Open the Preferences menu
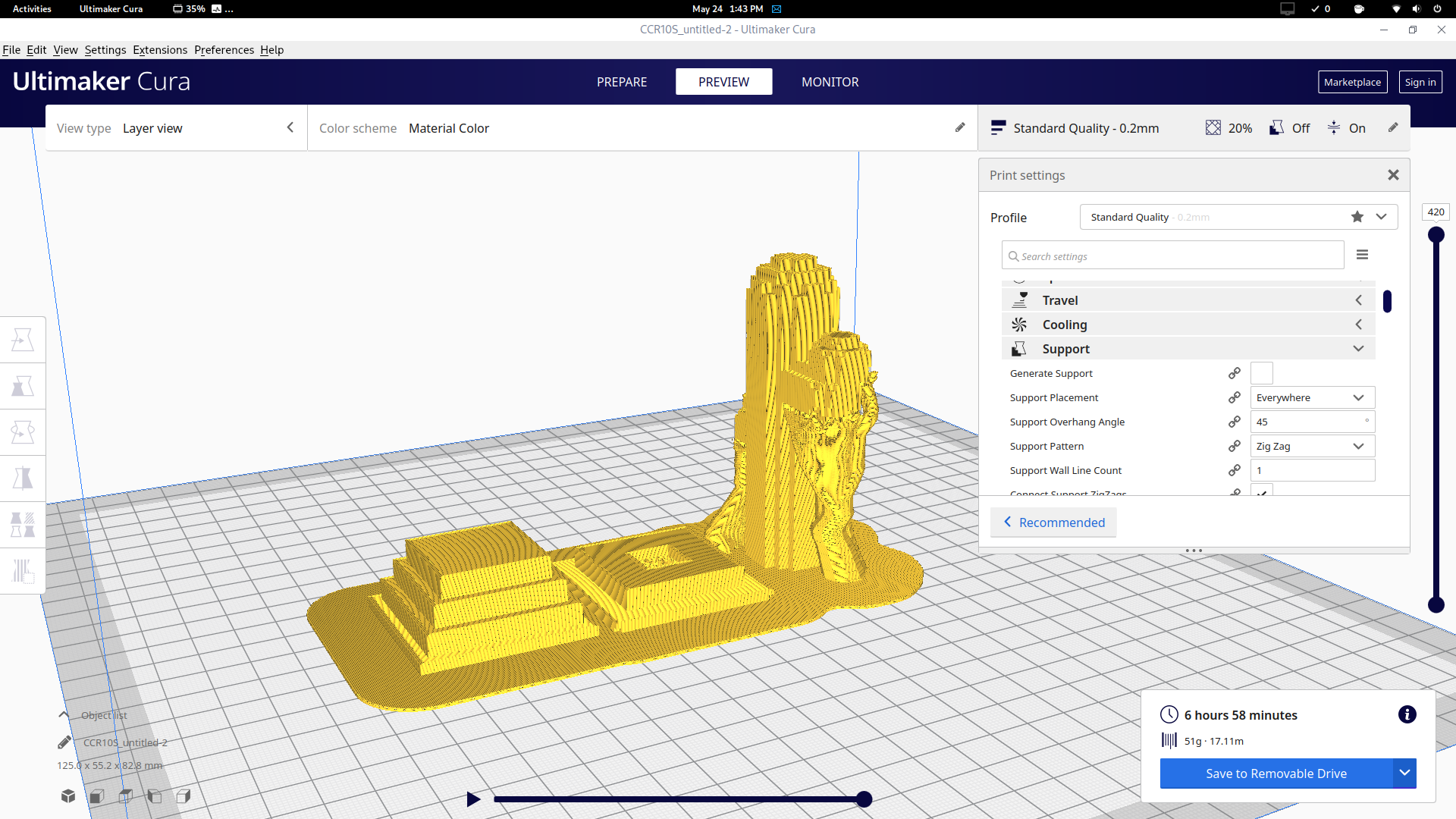Screen dimensions: 1456x819 pyautogui.click(x=224, y=49)
